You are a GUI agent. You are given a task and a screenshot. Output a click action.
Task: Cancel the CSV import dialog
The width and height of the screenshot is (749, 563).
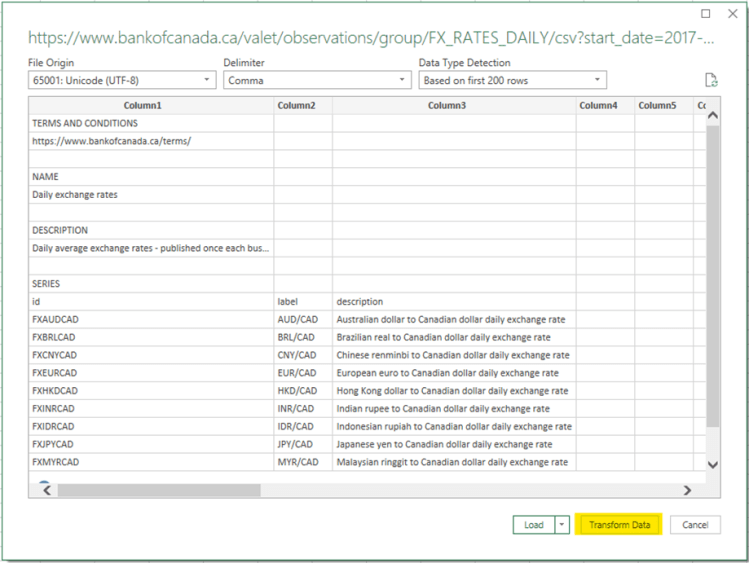click(x=695, y=525)
